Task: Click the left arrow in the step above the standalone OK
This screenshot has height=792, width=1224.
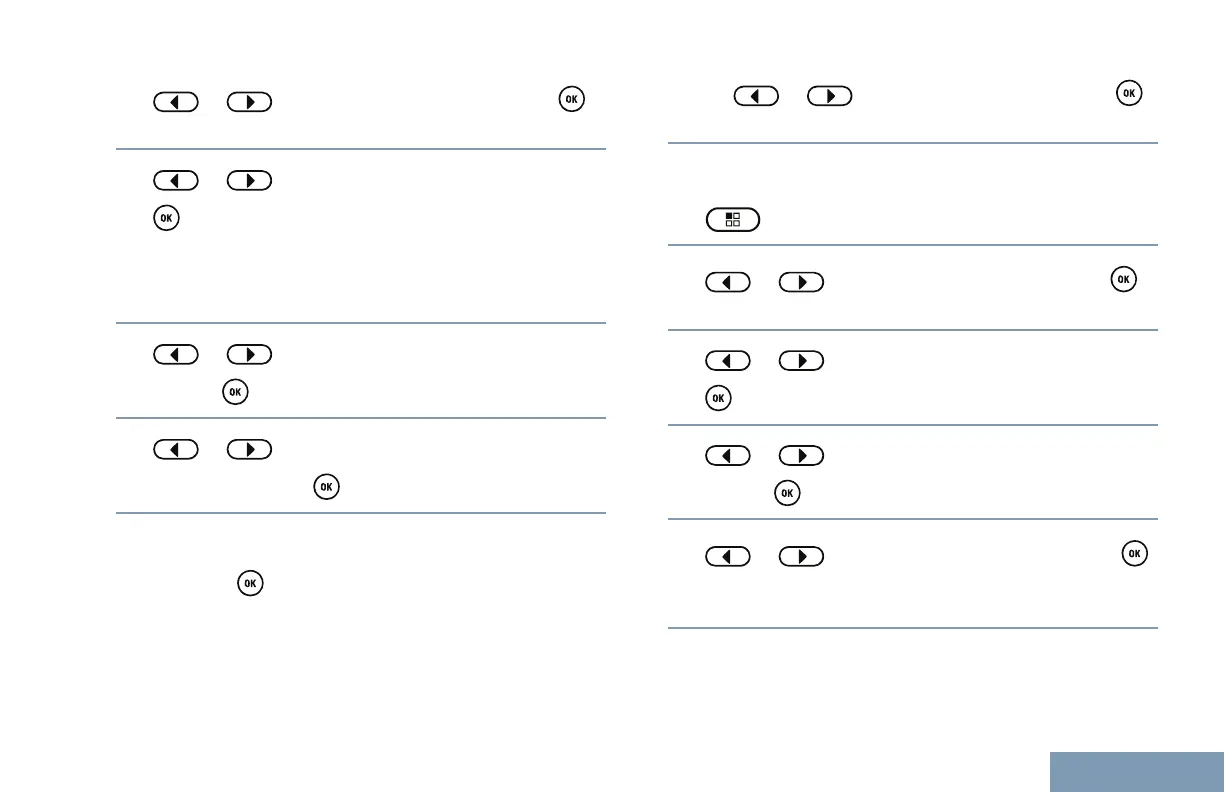Action: point(176,451)
